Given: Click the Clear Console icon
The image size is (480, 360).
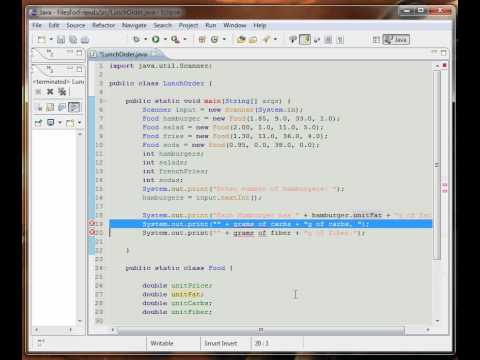Looking at the screenshot, I should click(39, 107).
